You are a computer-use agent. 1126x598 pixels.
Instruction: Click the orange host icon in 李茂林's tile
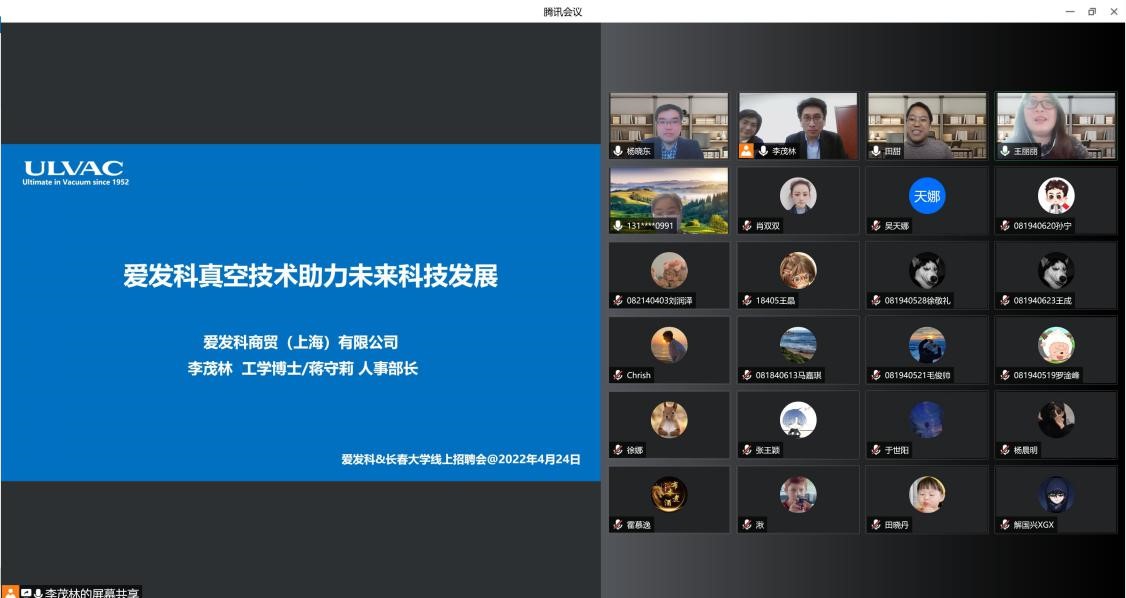[747, 151]
